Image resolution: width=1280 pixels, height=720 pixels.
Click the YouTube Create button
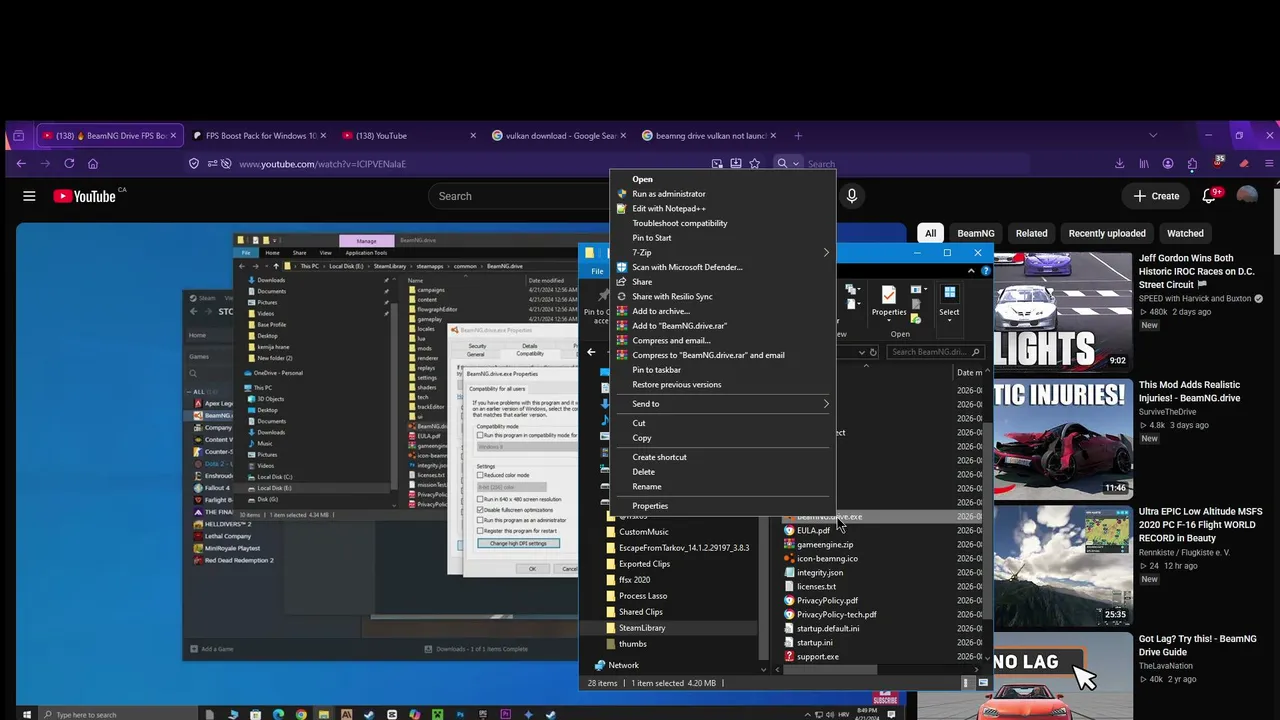pyautogui.click(x=1156, y=196)
